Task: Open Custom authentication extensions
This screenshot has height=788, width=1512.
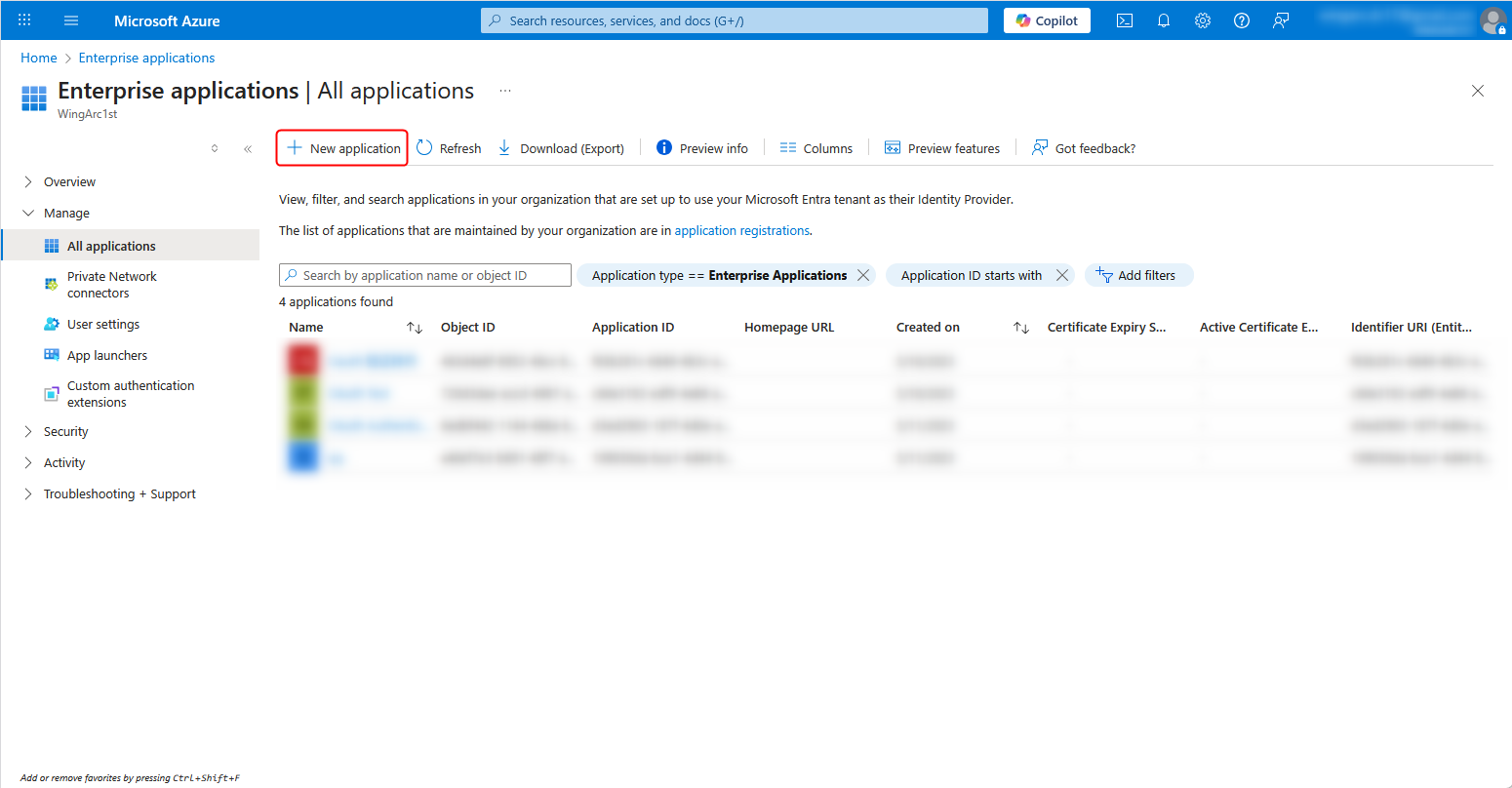Action: click(131, 394)
